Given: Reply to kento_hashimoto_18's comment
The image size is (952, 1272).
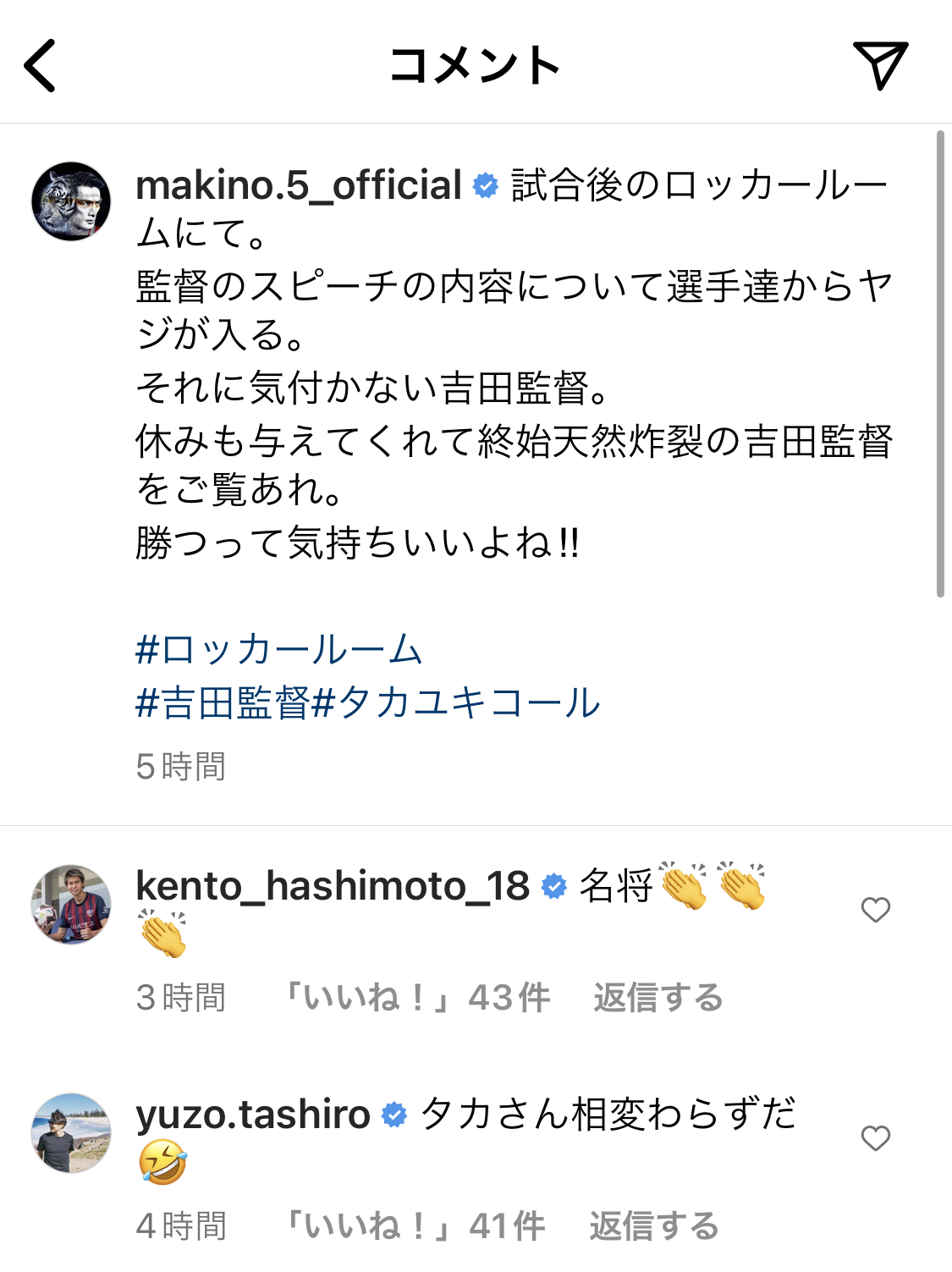Looking at the screenshot, I should 658,998.
